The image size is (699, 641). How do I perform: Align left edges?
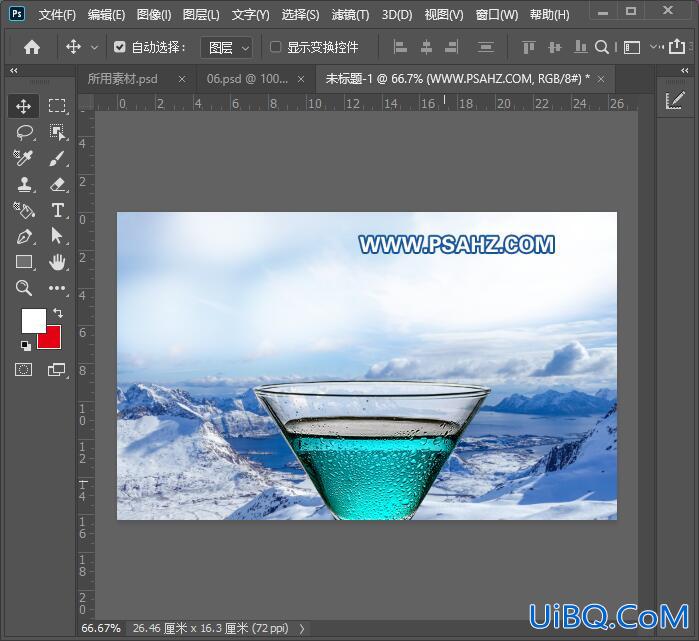[x=400, y=47]
